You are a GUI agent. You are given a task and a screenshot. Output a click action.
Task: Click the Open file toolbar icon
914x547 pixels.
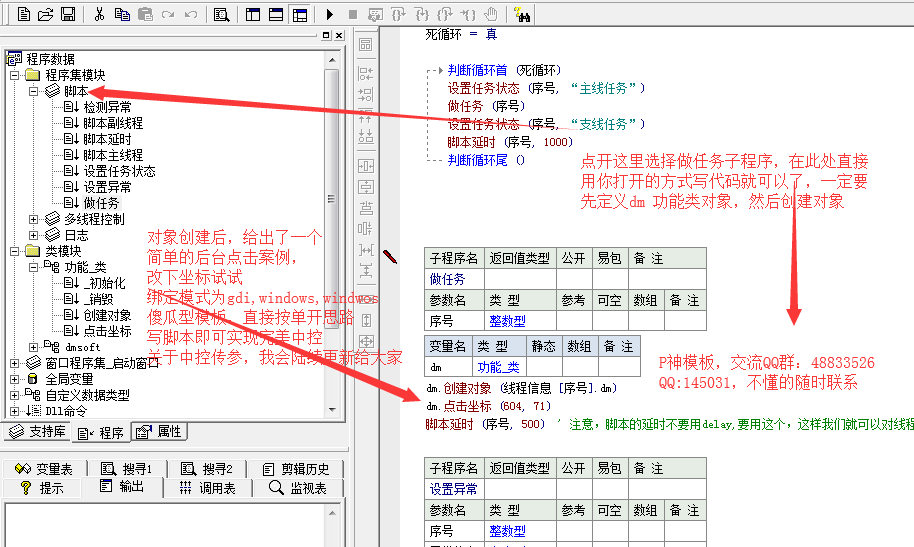coord(45,14)
